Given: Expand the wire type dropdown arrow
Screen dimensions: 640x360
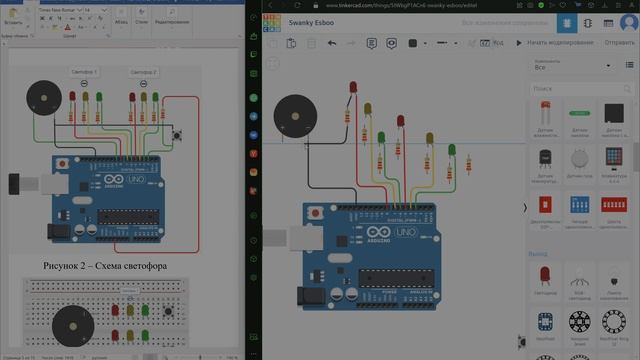Looking at the screenshot, I should [456, 43].
